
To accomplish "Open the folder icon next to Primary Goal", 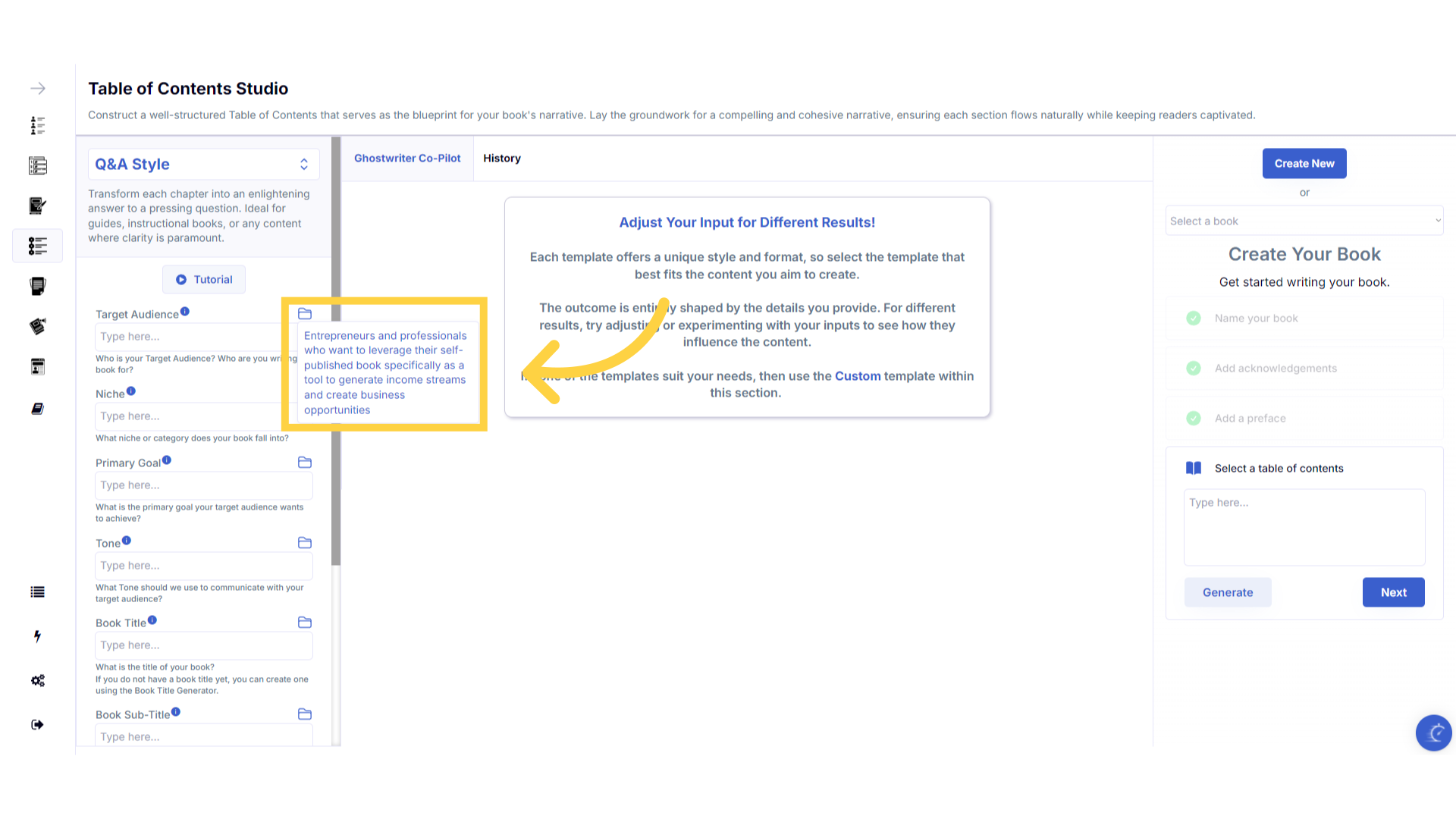I will coord(305,463).
